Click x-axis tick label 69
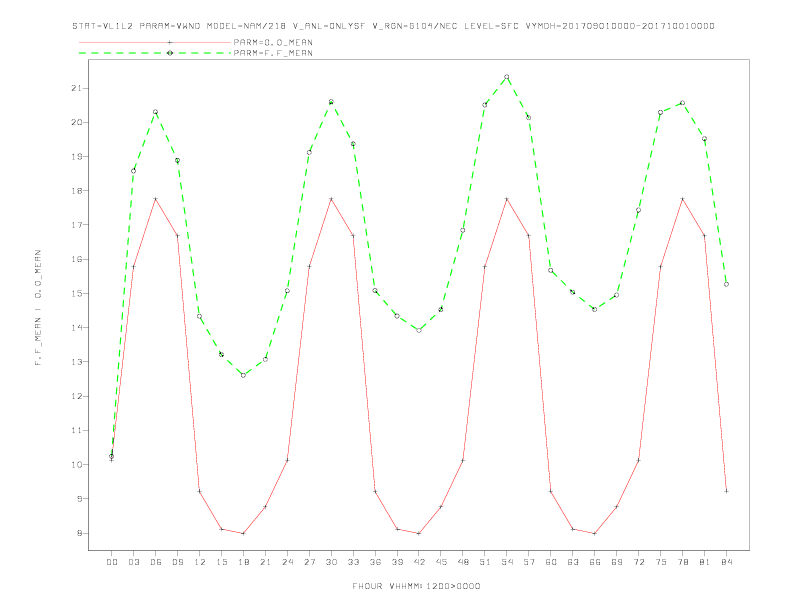Screen dimensions: 792x612 [x=617, y=562]
